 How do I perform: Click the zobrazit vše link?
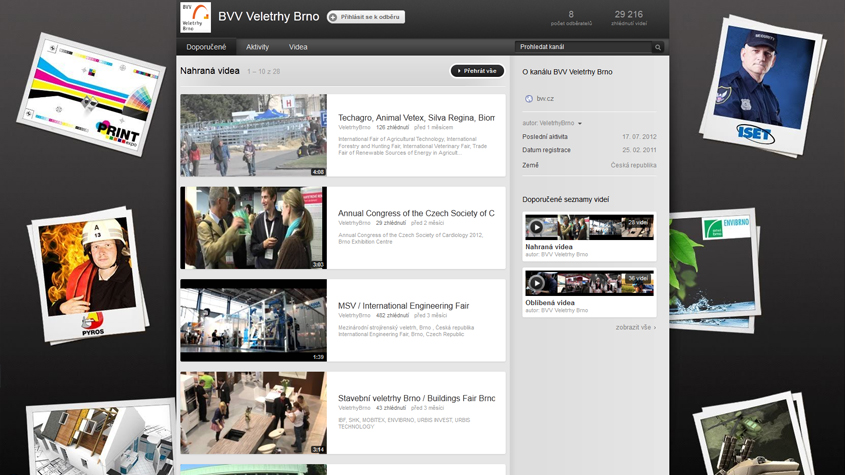(x=635, y=327)
